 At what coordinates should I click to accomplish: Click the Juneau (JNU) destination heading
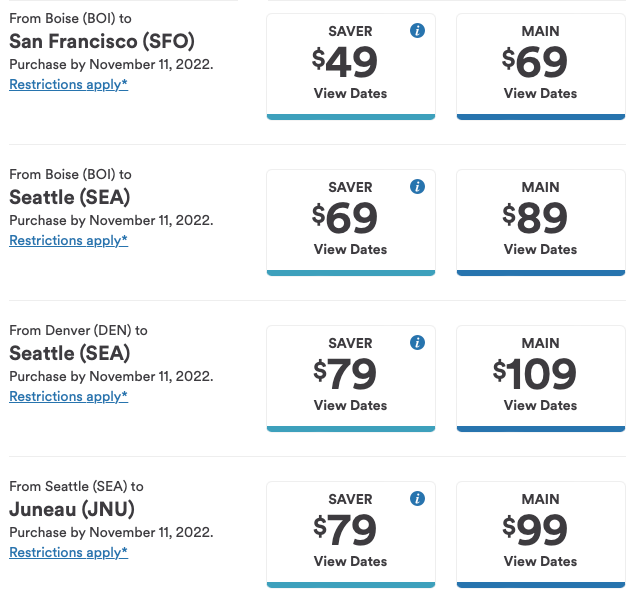pos(72,509)
